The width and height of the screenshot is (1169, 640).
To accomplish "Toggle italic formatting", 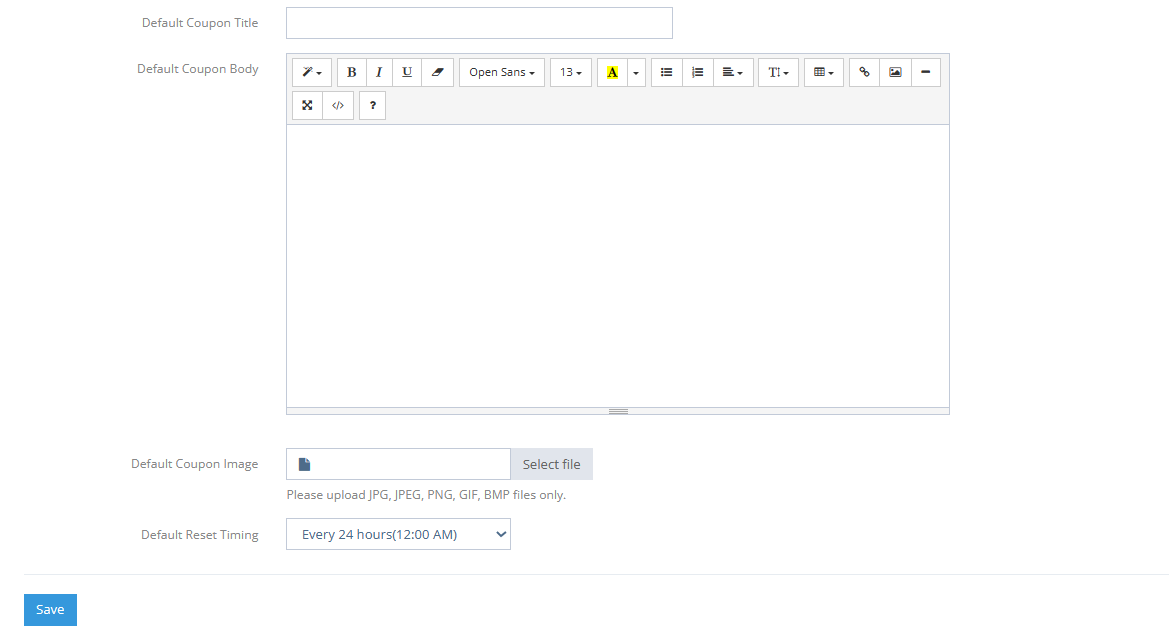I will 379,72.
